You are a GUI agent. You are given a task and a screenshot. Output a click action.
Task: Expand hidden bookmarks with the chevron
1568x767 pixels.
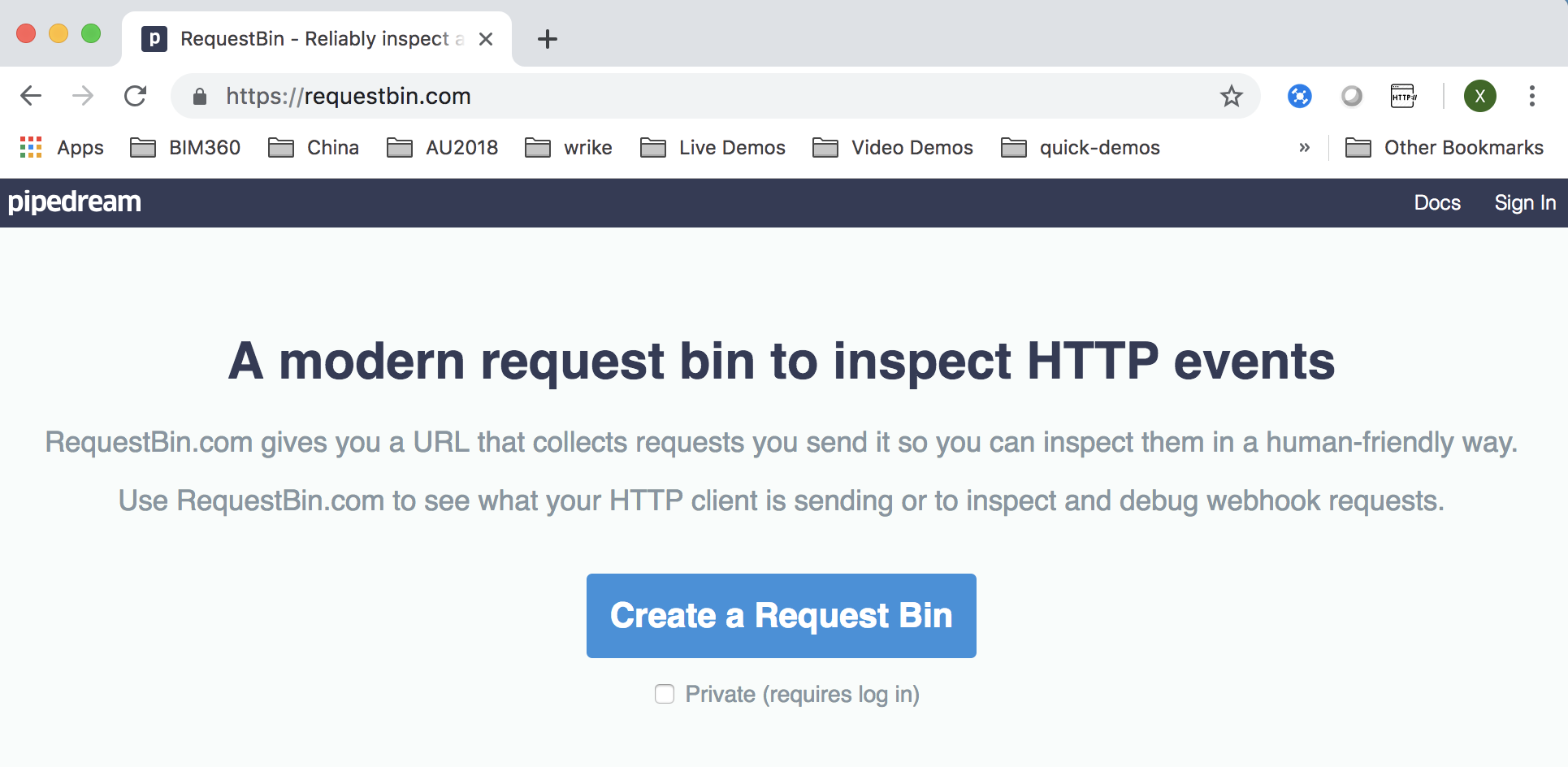pyautogui.click(x=1304, y=147)
